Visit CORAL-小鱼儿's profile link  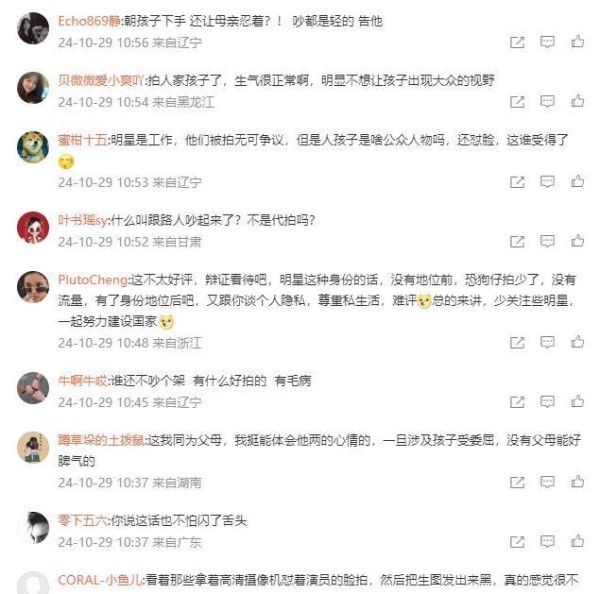click(100, 580)
